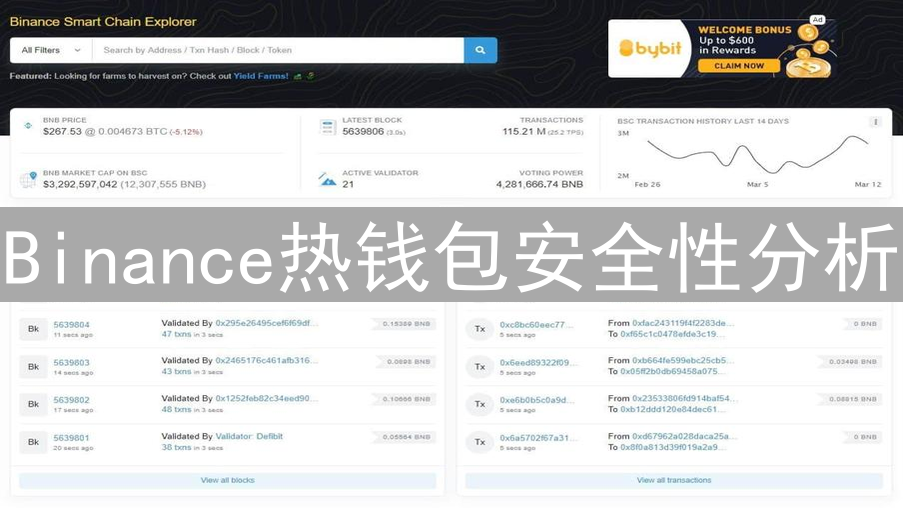Open the 38 txns link

pos(176,448)
